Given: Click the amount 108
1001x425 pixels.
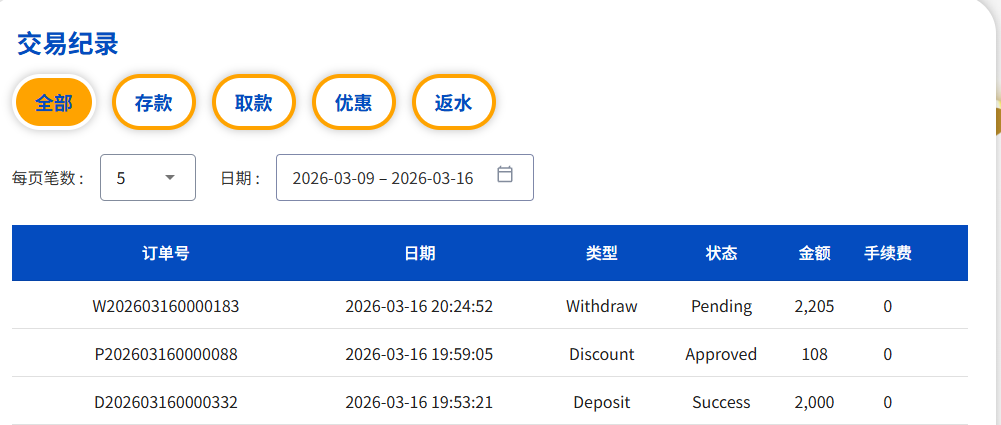Looking at the screenshot, I should (x=815, y=354).
